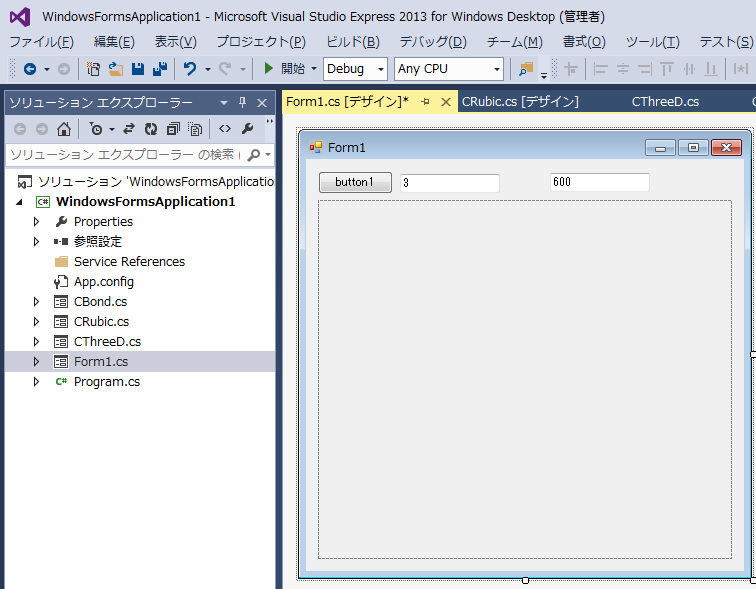Click the Align to Grid layout icon

click(x=571, y=69)
